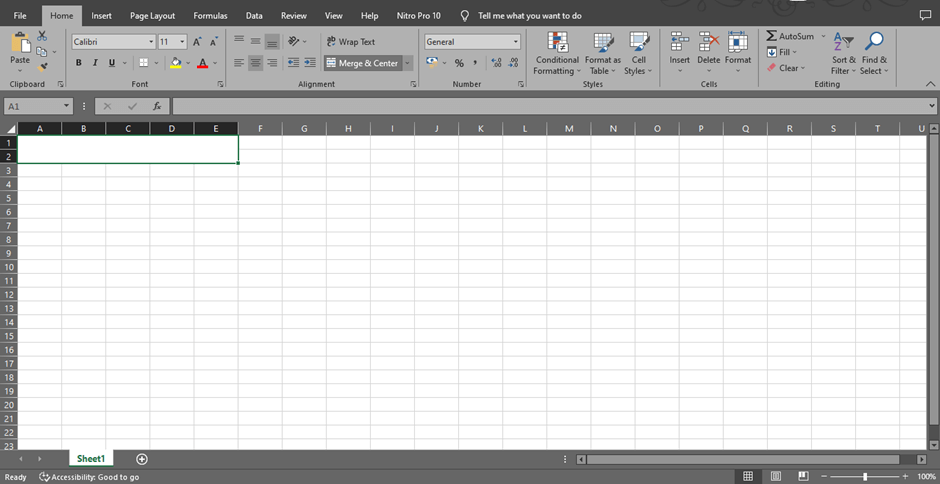Open the comments pane icon
This screenshot has width=940, height=484.
point(925,16)
